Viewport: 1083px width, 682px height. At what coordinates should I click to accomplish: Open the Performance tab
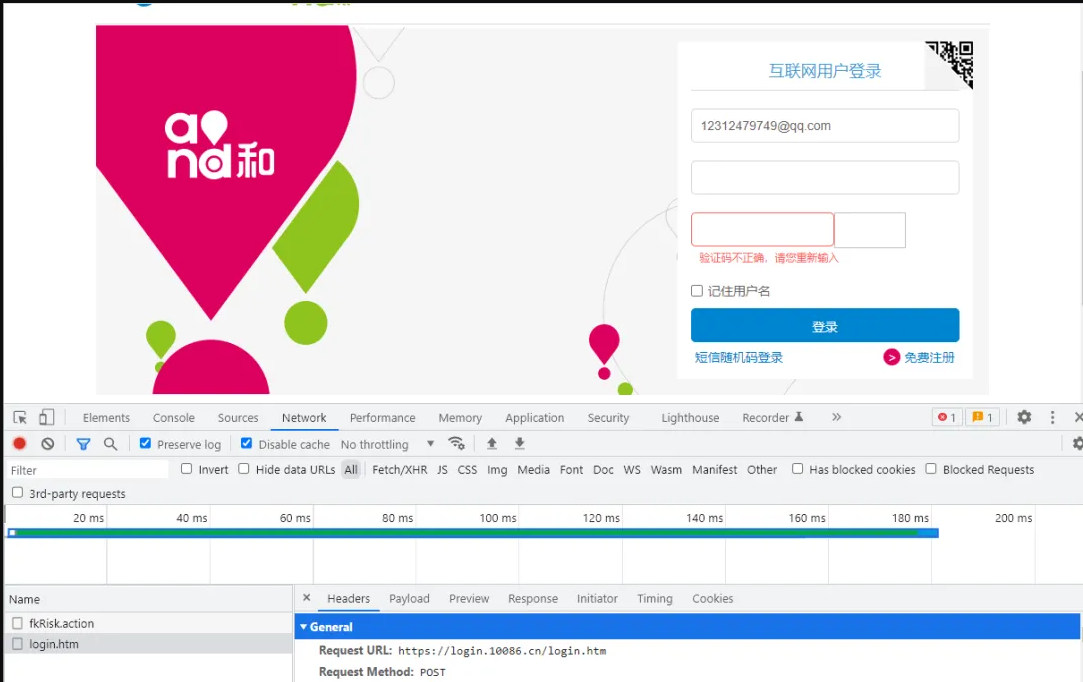pyautogui.click(x=383, y=417)
